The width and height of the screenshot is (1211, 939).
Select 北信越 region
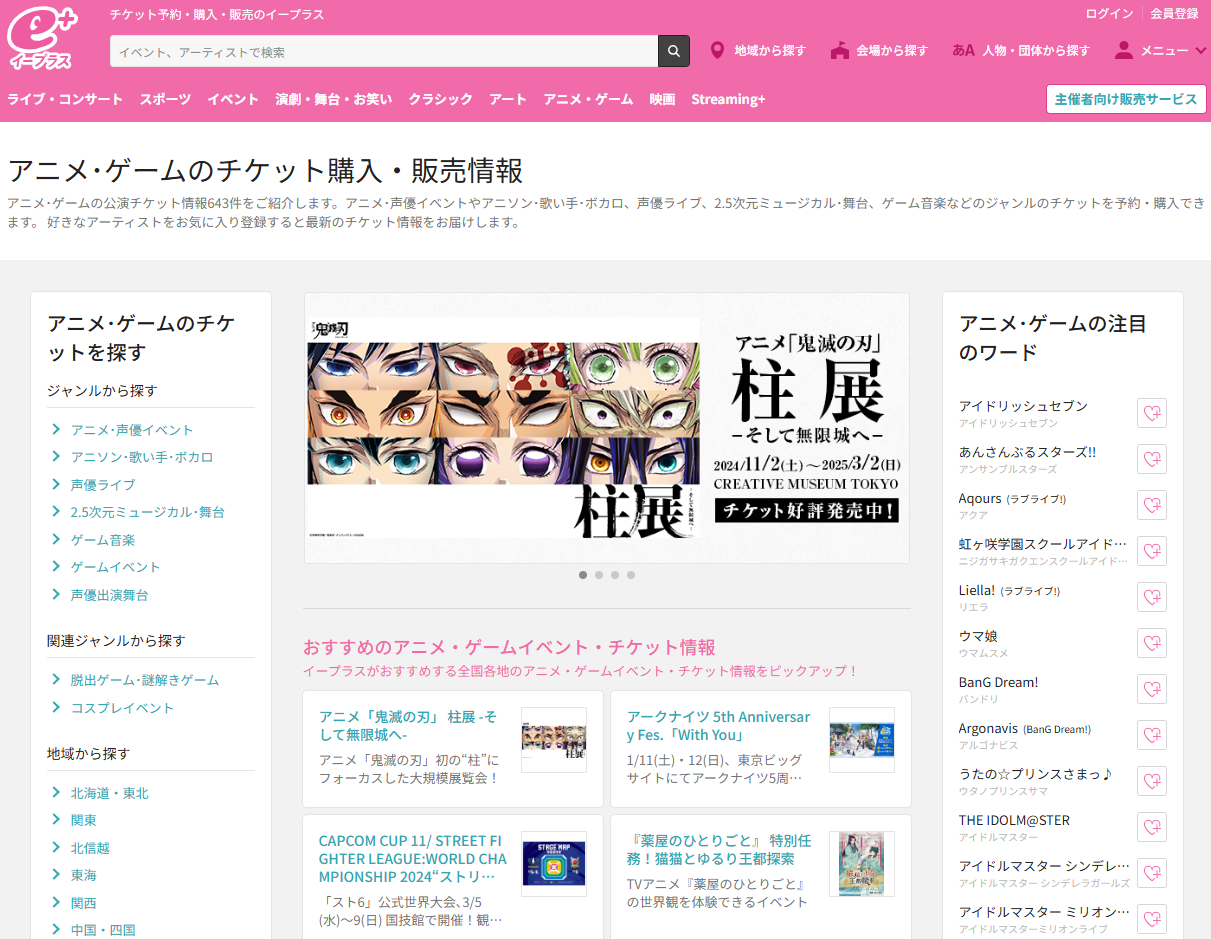(x=90, y=848)
